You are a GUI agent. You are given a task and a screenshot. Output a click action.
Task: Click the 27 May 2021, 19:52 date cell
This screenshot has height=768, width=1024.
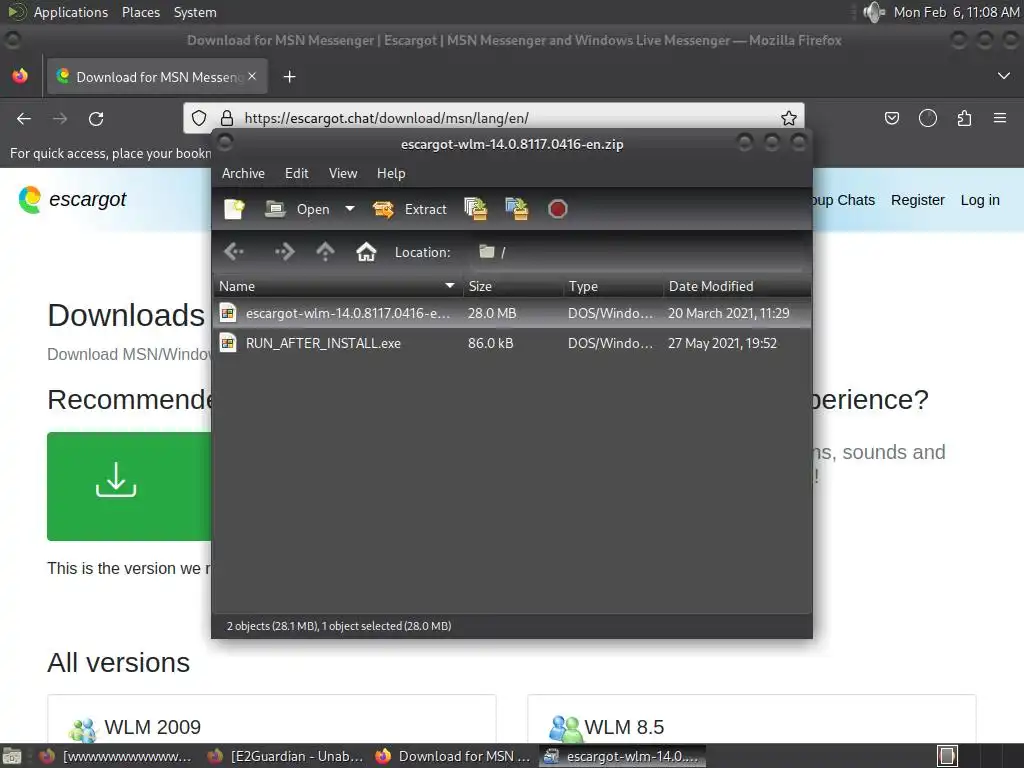pyautogui.click(x=722, y=343)
